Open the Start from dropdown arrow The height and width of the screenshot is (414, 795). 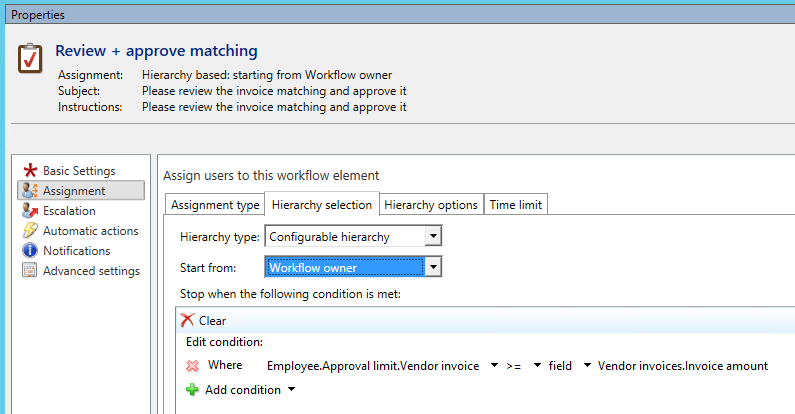432,267
